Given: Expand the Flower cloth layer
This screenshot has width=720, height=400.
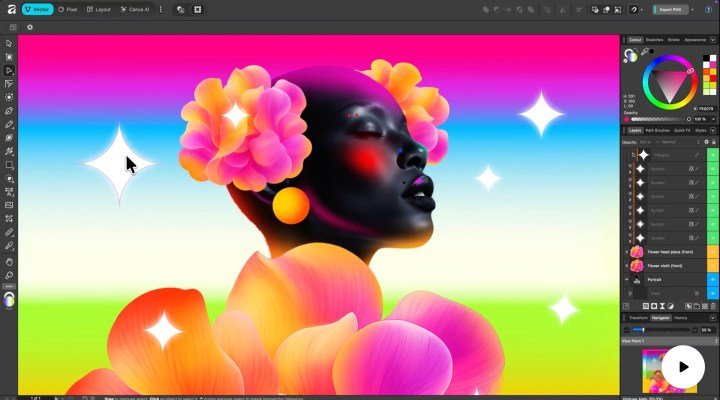Looking at the screenshot, I should (627, 265).
